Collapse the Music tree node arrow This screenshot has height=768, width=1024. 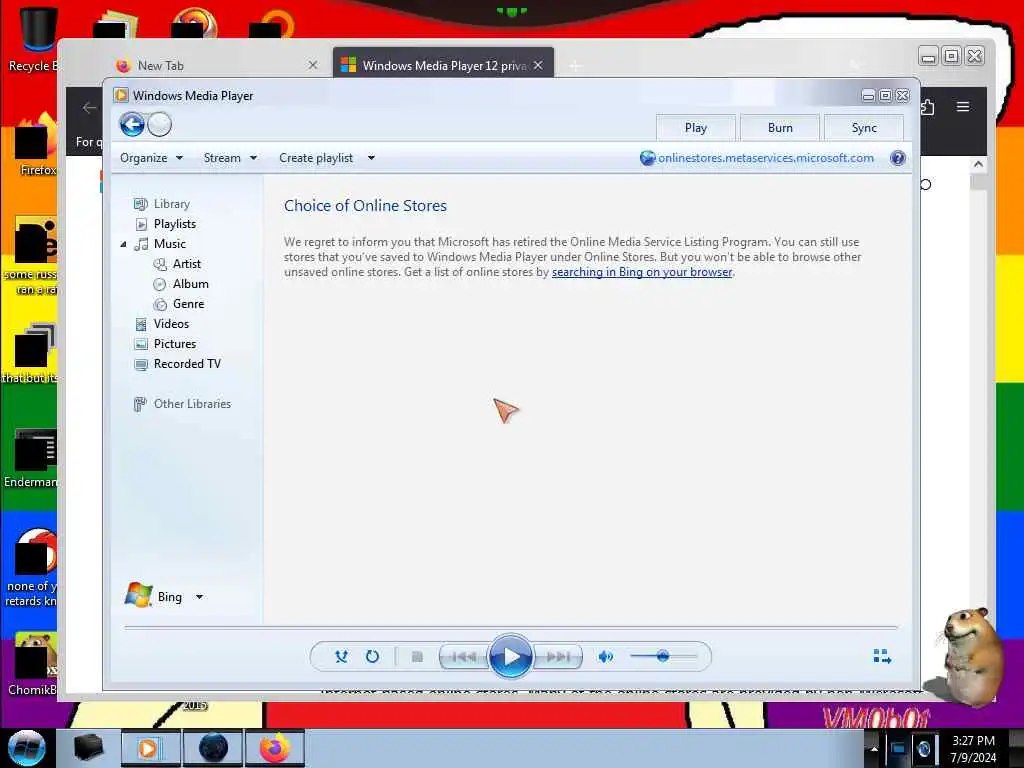(x=123, y=244)
